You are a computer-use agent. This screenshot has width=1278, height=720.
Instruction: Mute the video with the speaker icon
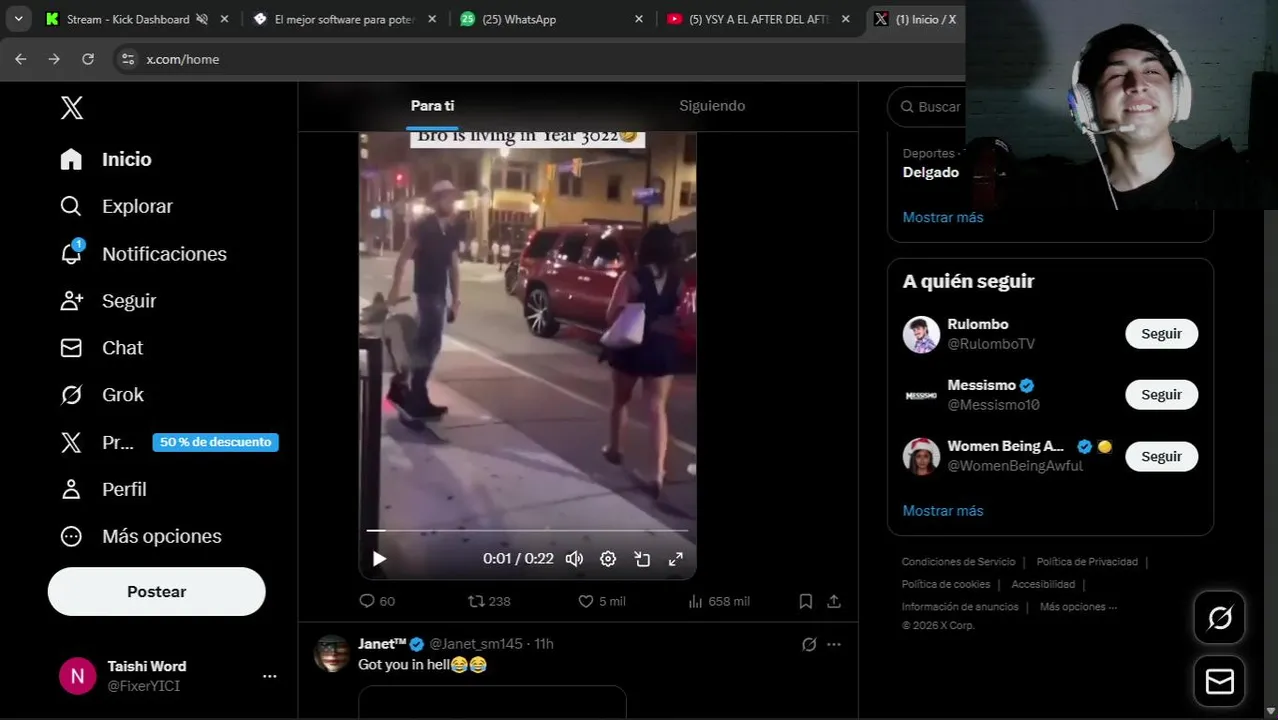point(574,559)
